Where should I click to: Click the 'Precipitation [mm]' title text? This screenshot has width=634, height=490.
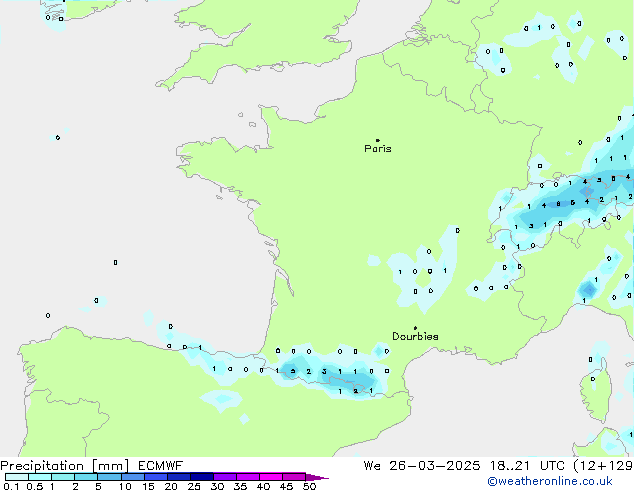65,466
